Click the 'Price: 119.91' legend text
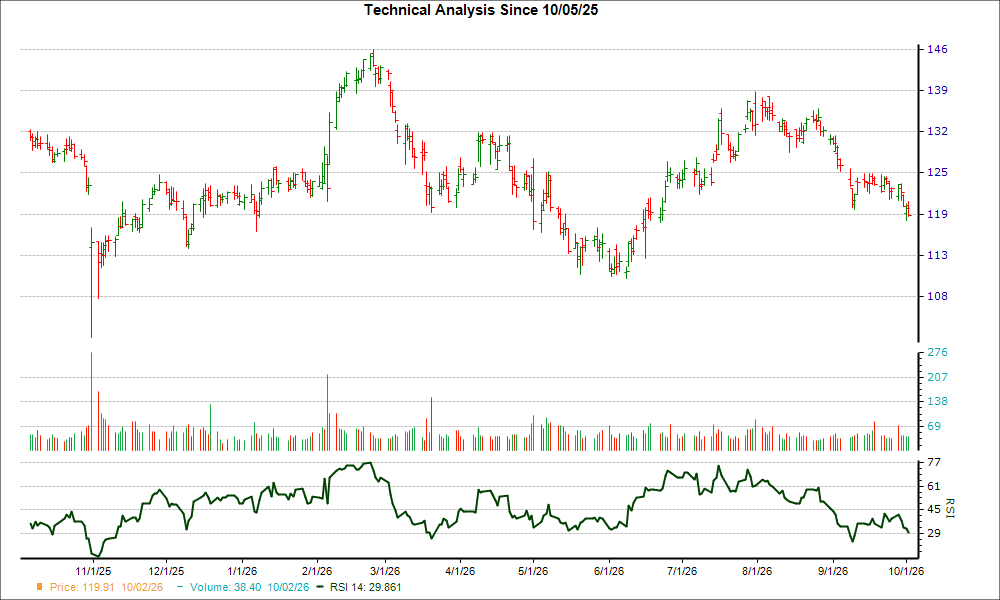 point(82,587)
